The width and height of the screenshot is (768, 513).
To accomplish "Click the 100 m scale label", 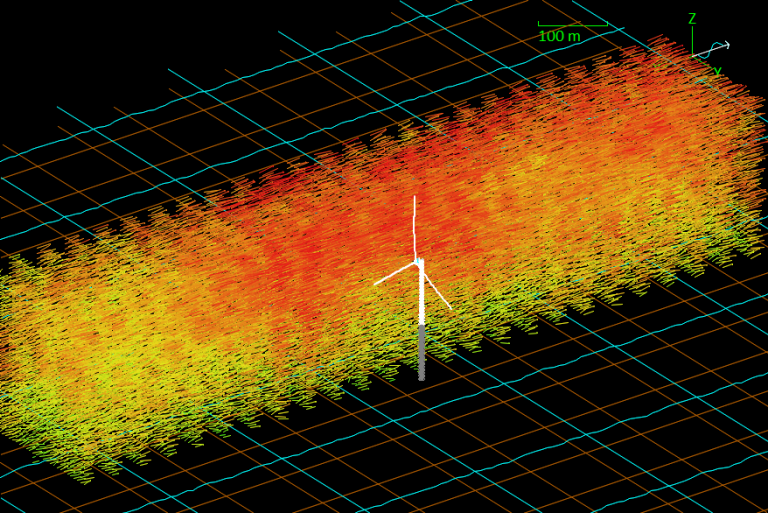I will tap(559, 37).
